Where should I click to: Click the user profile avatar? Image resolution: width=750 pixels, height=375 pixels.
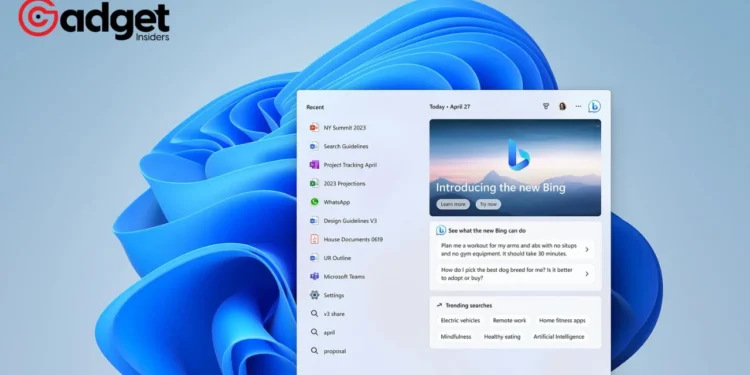click(x=562, y=106)
